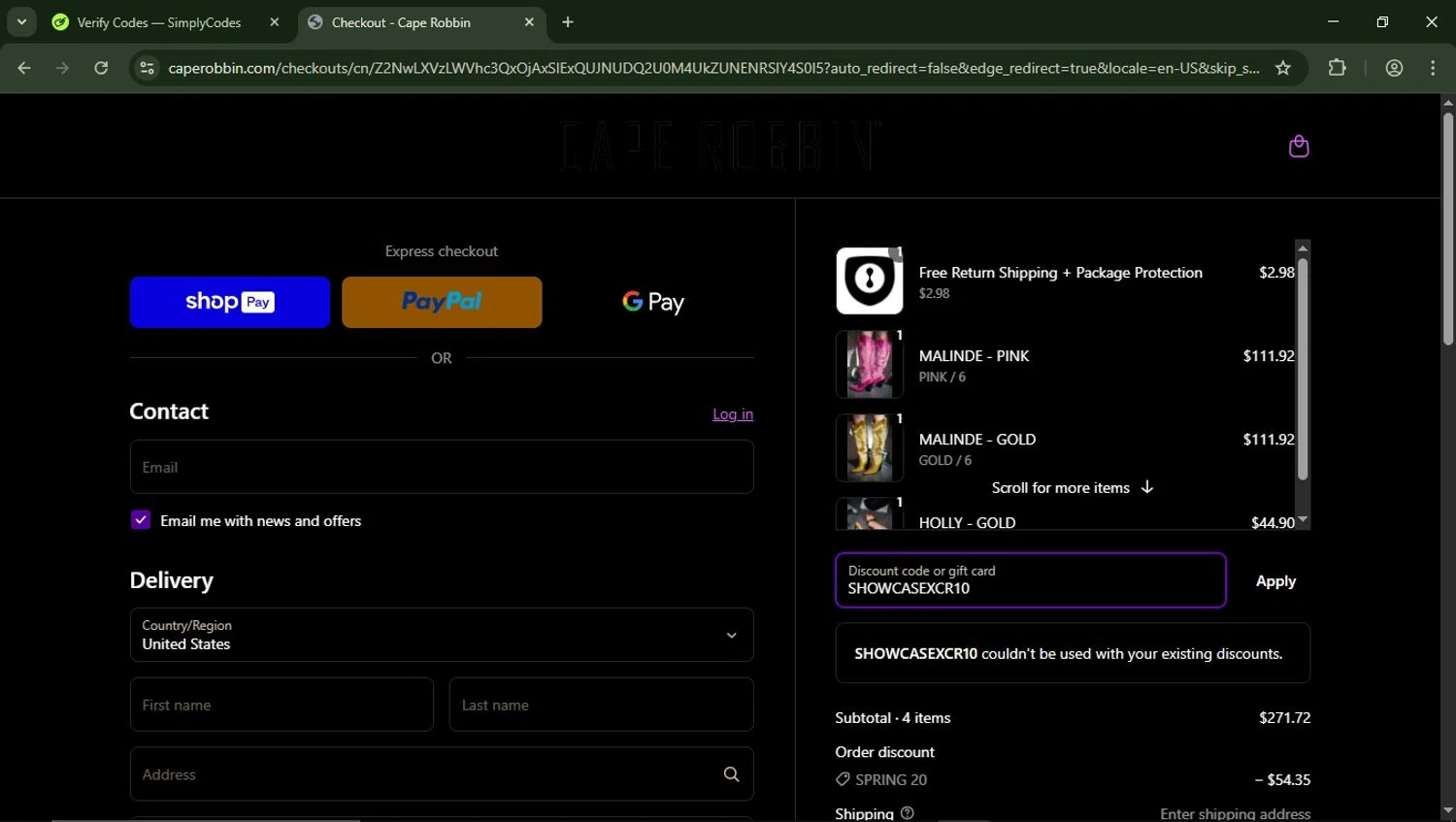Close the Checkout Cape Robbin tab
The image size is (1456, 822).
(x=529, y=22)
